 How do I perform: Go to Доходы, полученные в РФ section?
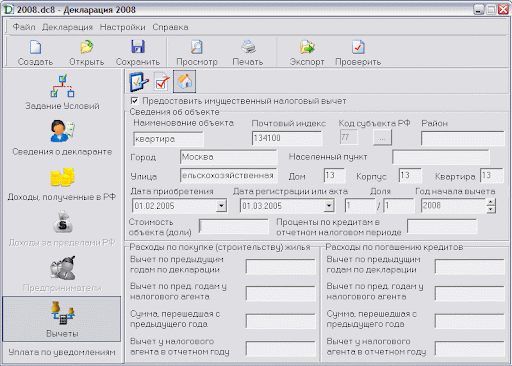[62, 183]
